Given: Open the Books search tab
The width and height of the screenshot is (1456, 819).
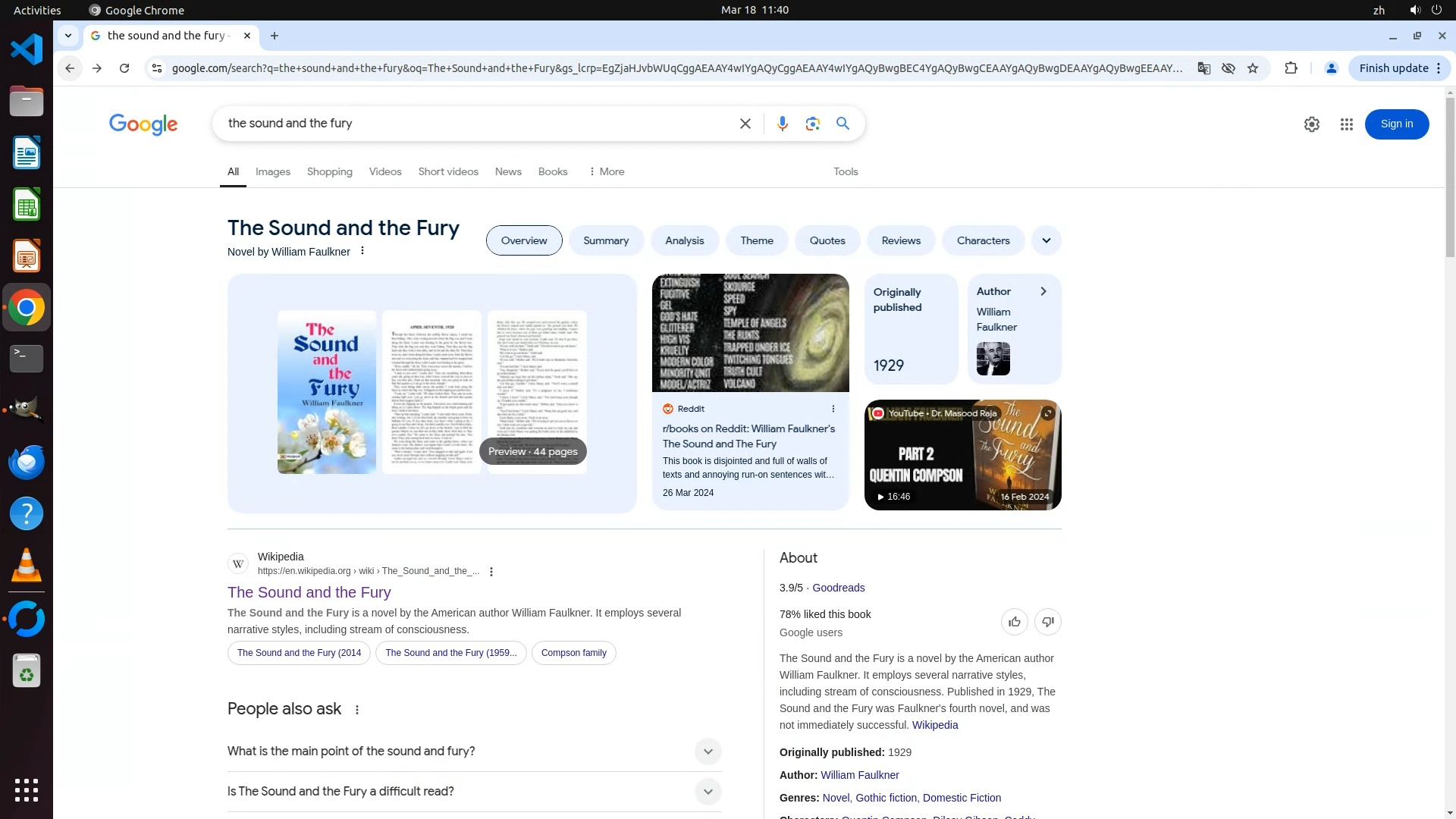Looking at the screenshot, I should pyautogui.click(x=552, y=171).
